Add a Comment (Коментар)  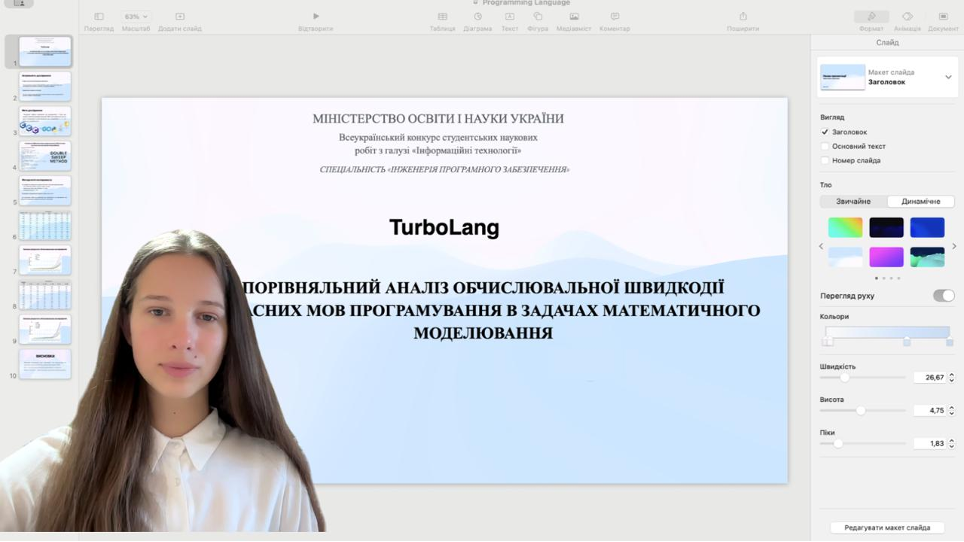(614, 17)
